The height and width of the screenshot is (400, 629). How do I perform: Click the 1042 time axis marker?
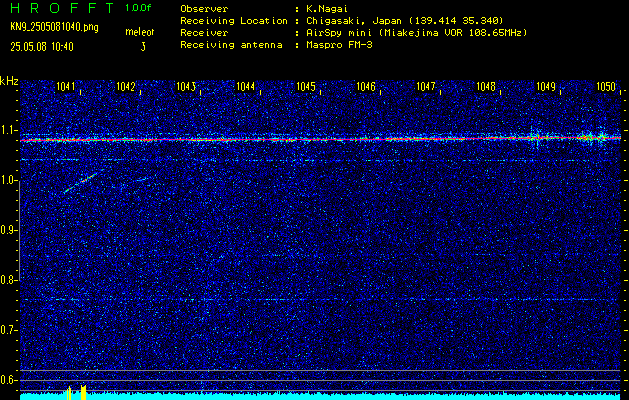126,87
